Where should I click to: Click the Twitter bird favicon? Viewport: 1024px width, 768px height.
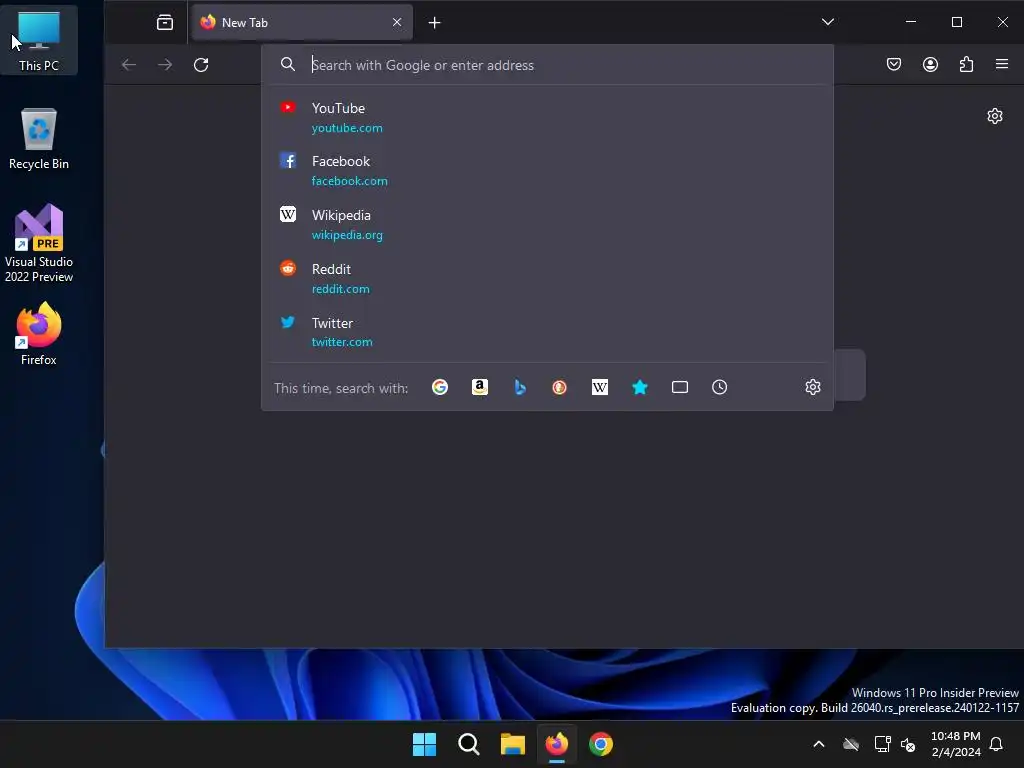click(288, 322)
